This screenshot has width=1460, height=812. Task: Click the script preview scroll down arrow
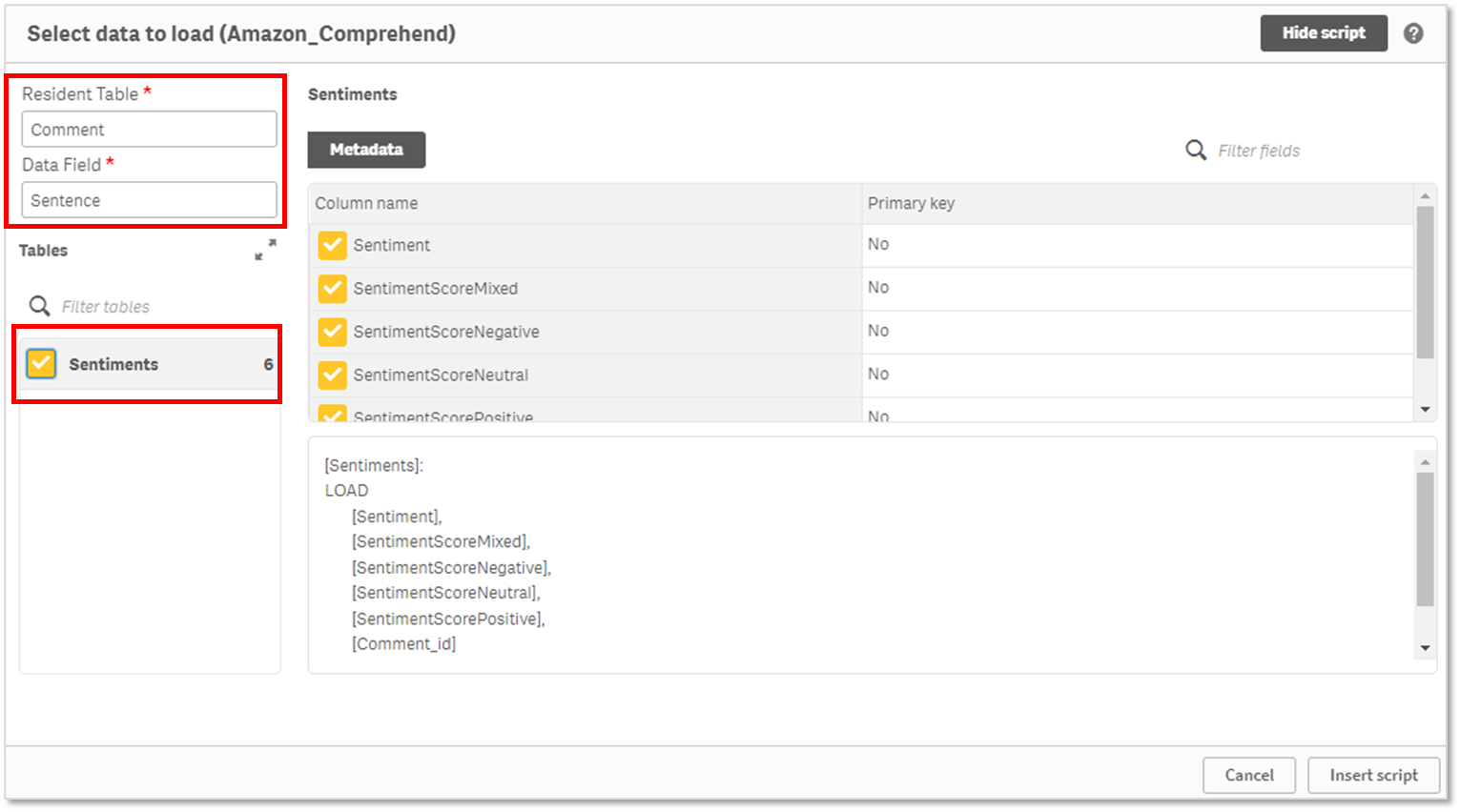tap(1426, 648)
